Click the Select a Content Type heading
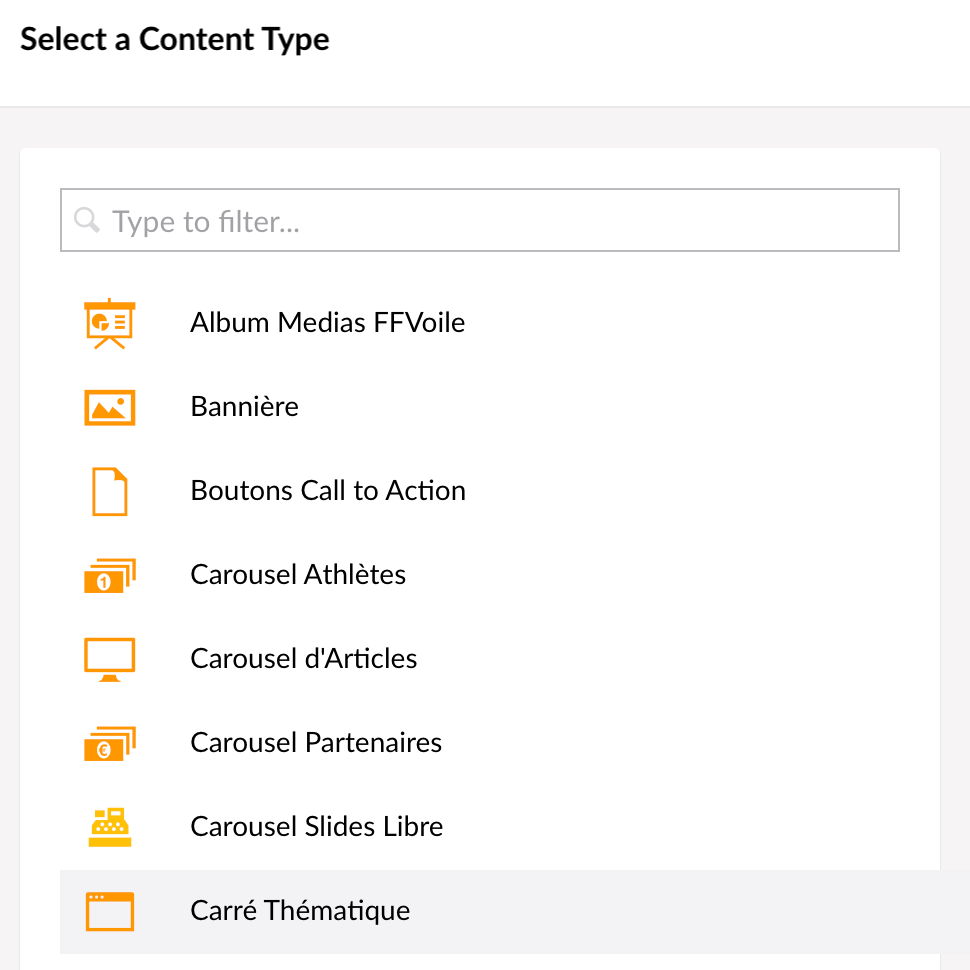Image resolution: width=970 pixels, height=970 pixels. click(174, 40)
